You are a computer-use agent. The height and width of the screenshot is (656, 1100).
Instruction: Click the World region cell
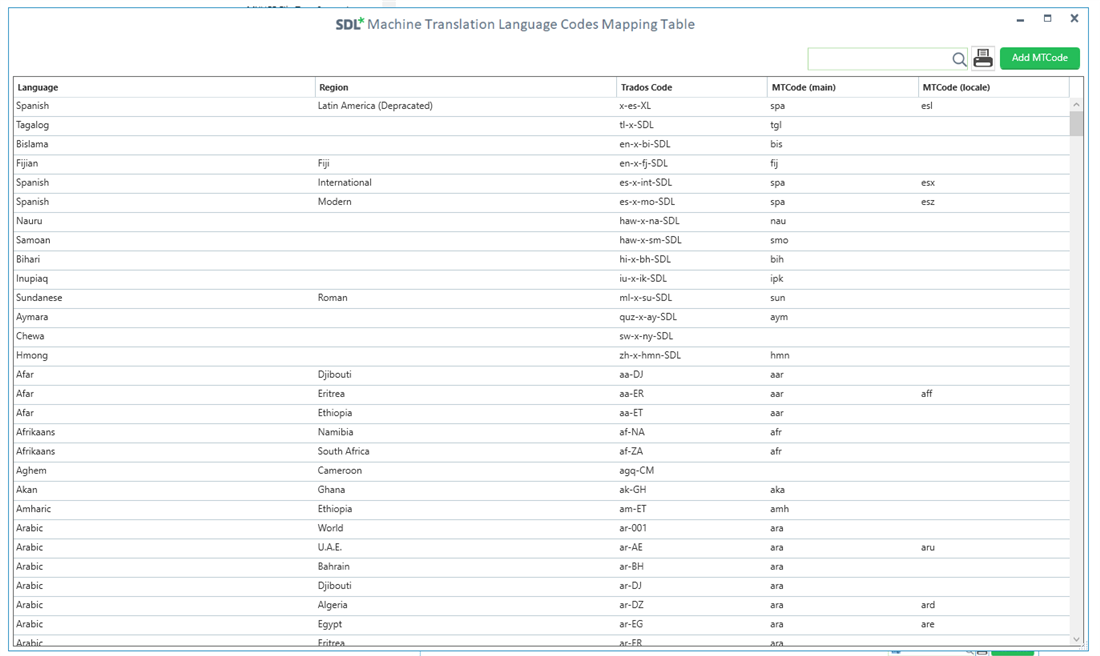pyautogui.click(x=330, y=528)
